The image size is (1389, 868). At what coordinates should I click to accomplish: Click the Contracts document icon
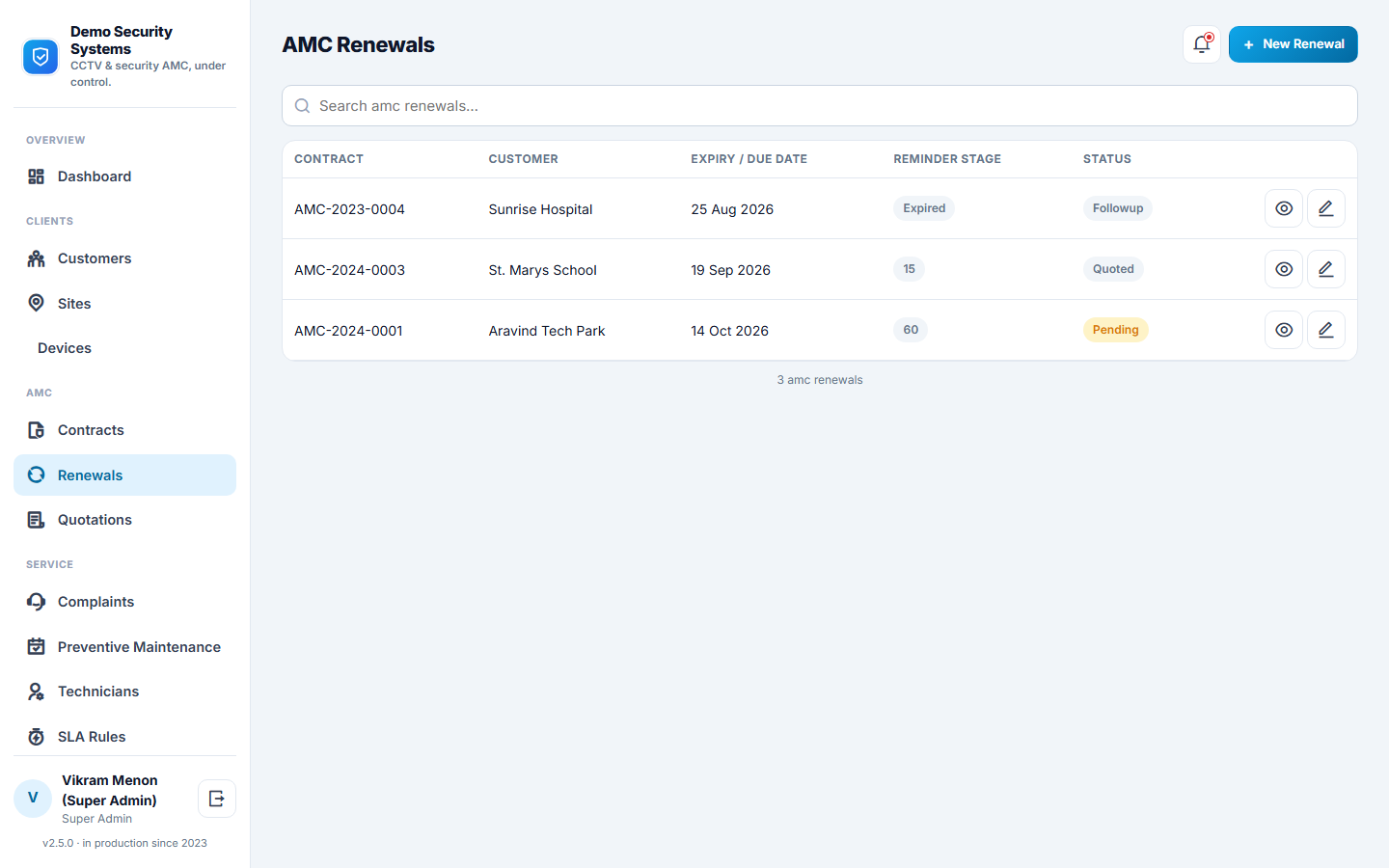37,430
